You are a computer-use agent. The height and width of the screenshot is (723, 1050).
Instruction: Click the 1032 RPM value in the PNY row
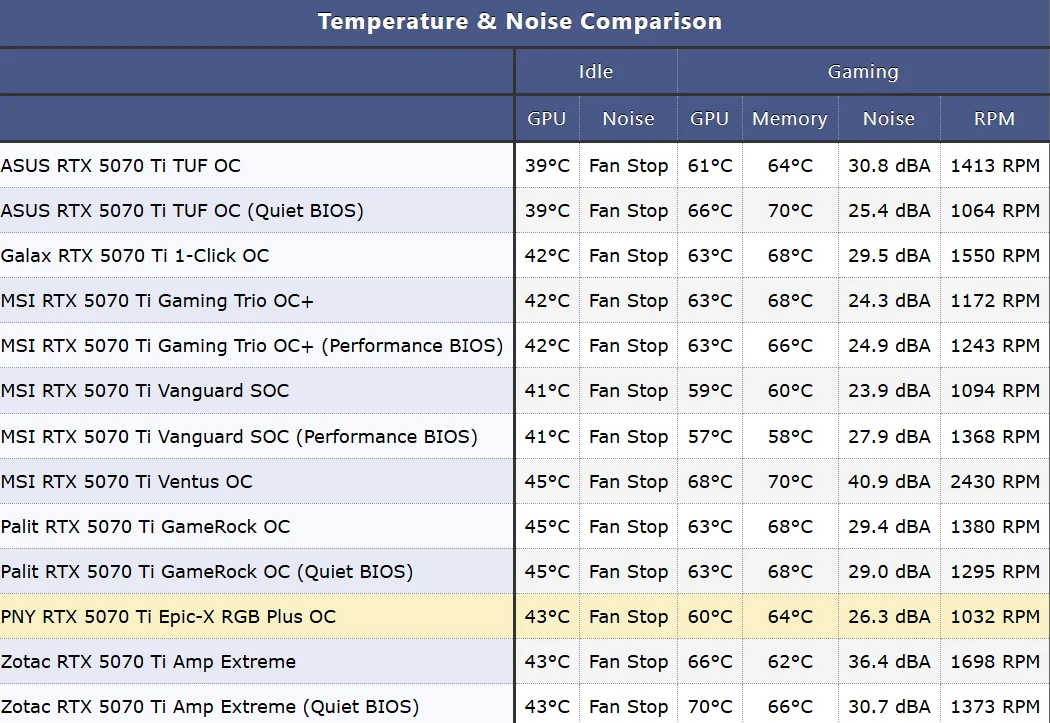995,617
